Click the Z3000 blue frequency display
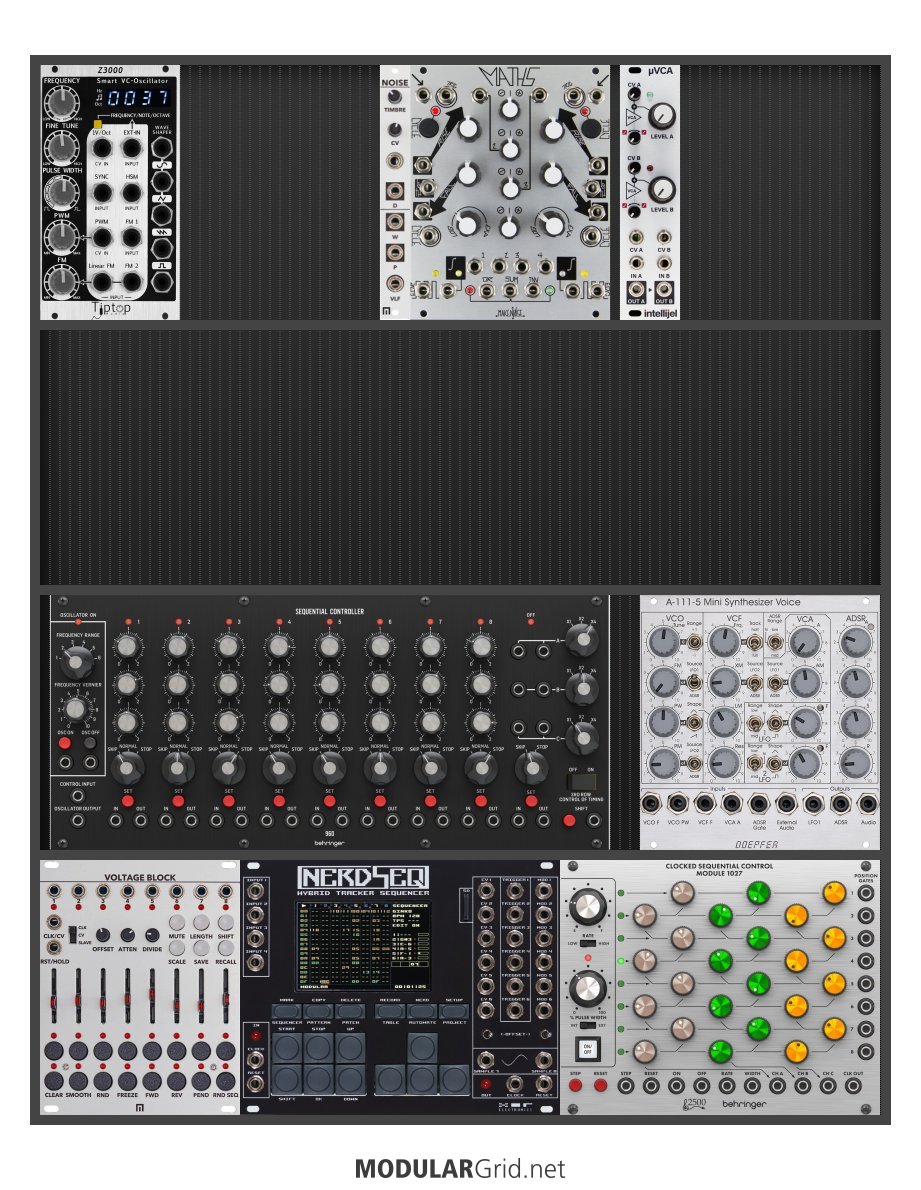This screenshot has width=921, height=1190. (139, 97)
